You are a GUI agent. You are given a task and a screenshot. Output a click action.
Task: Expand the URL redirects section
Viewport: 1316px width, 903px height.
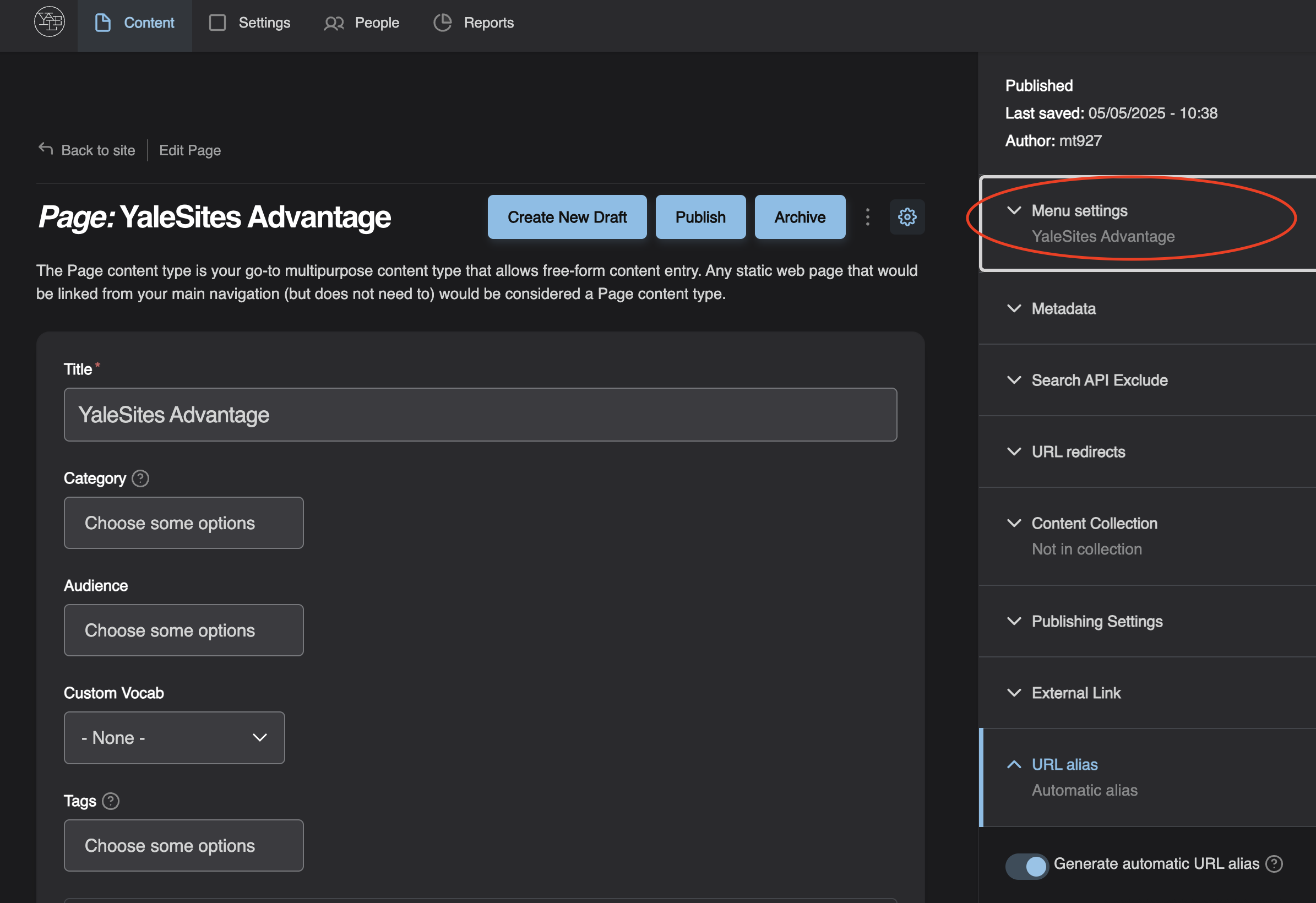click(x=1148, y=452)
